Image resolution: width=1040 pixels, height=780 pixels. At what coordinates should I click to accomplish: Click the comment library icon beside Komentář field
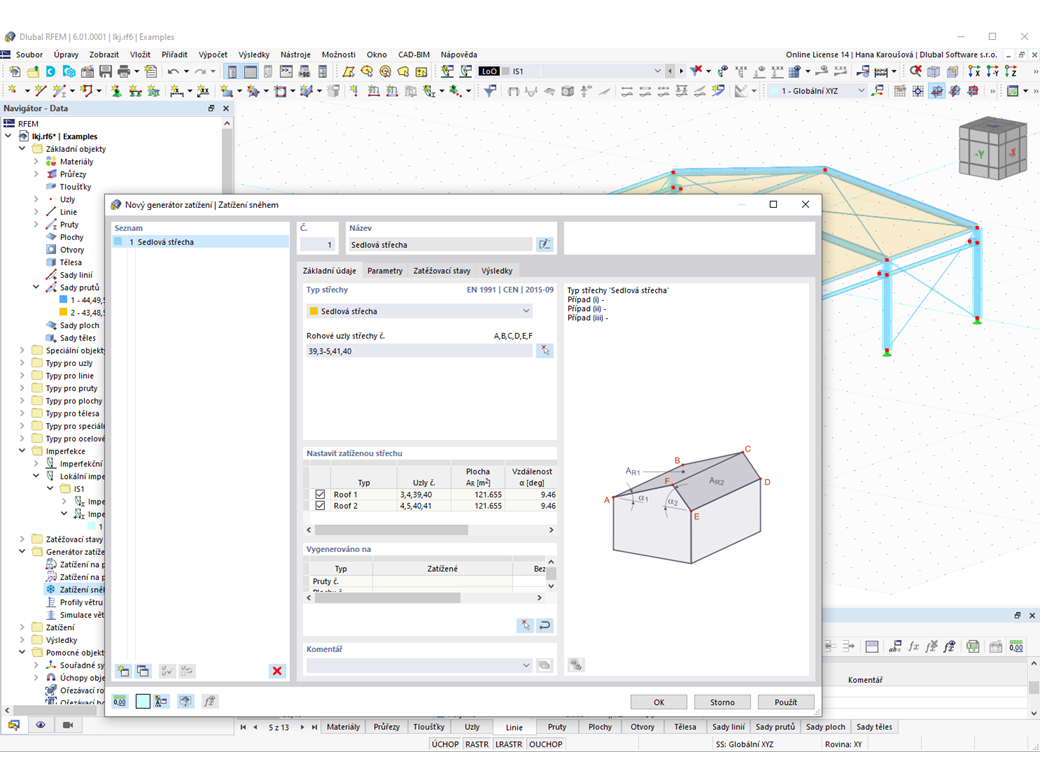point(545,665)
